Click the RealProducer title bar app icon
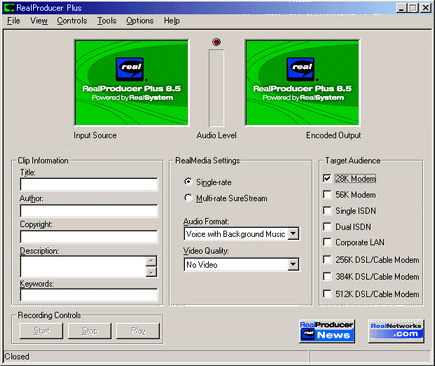Image resolution: width=435 pixels, height=366 pixels. 9,8
